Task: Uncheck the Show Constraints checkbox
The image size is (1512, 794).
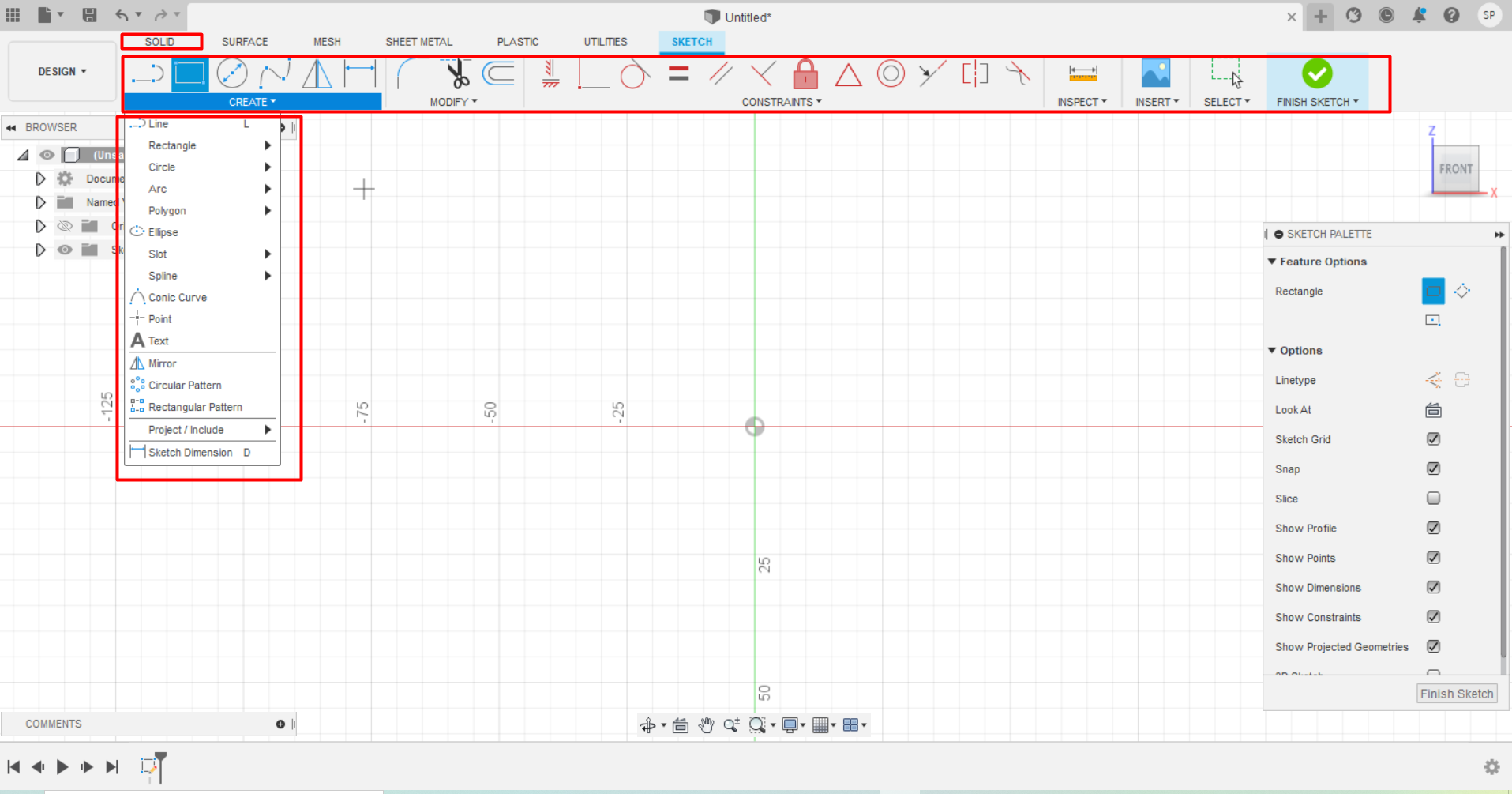Action: (1433, 617)
